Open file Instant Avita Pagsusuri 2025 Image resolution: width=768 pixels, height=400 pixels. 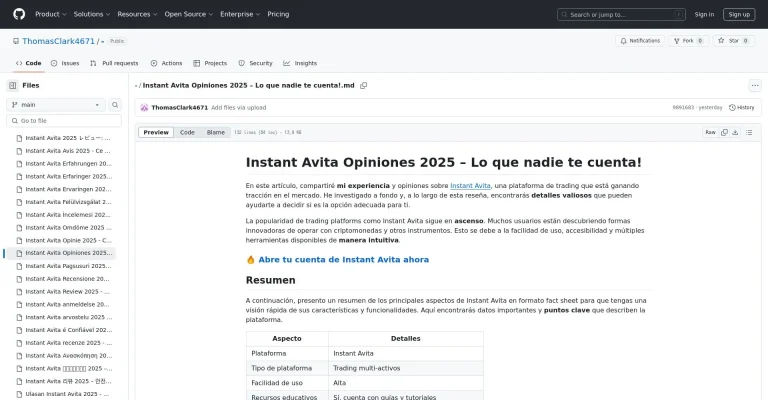click(x=68, y=266)
